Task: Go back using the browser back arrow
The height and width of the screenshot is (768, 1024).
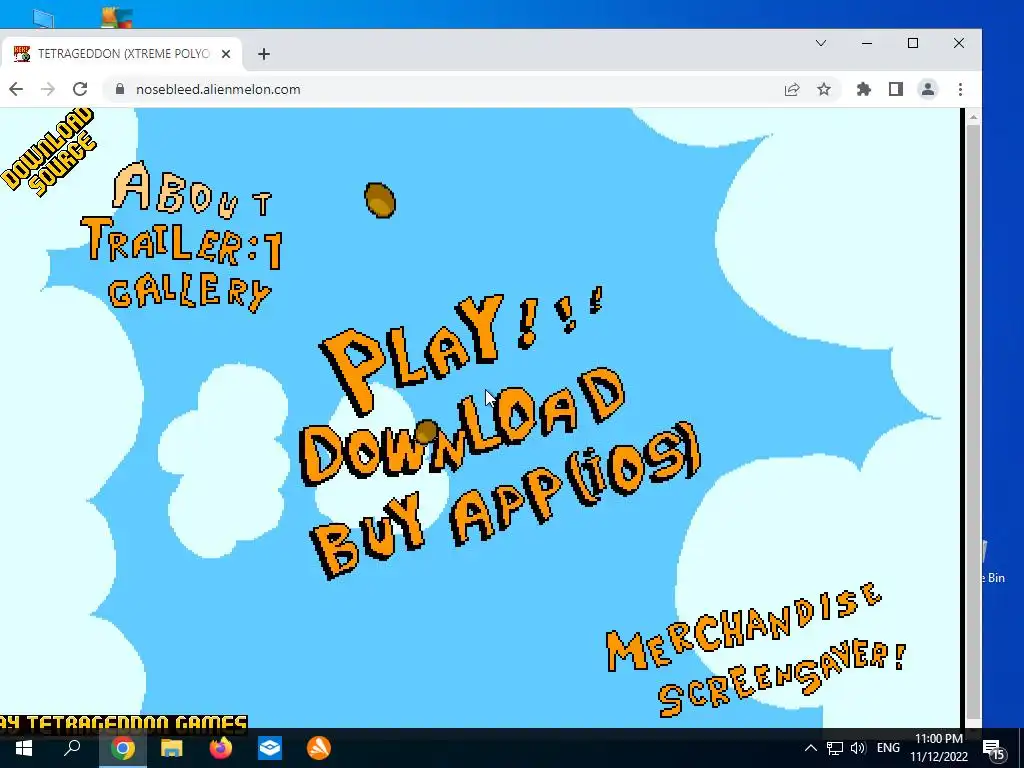Action: coord(16,89)
